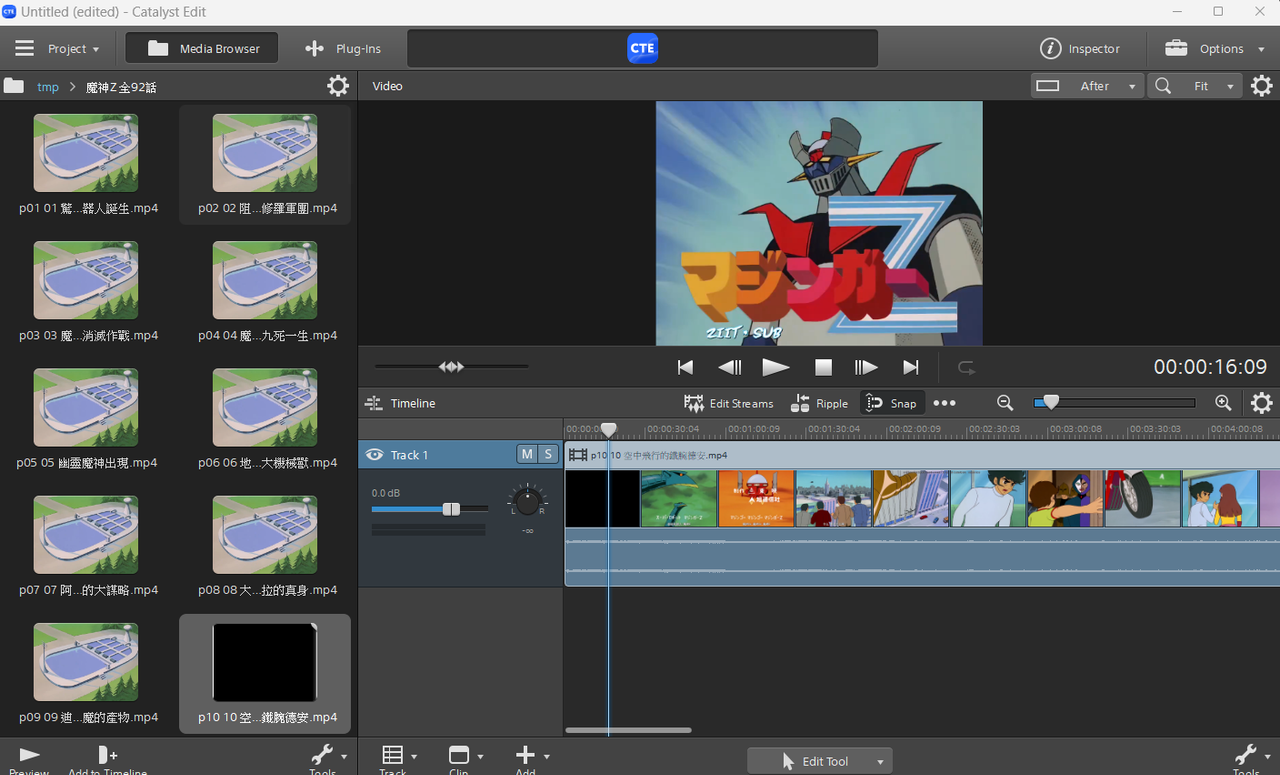The image size is (1280, 775).
Task: Toggle Ripple editing
Action: (x=819, y=403)
